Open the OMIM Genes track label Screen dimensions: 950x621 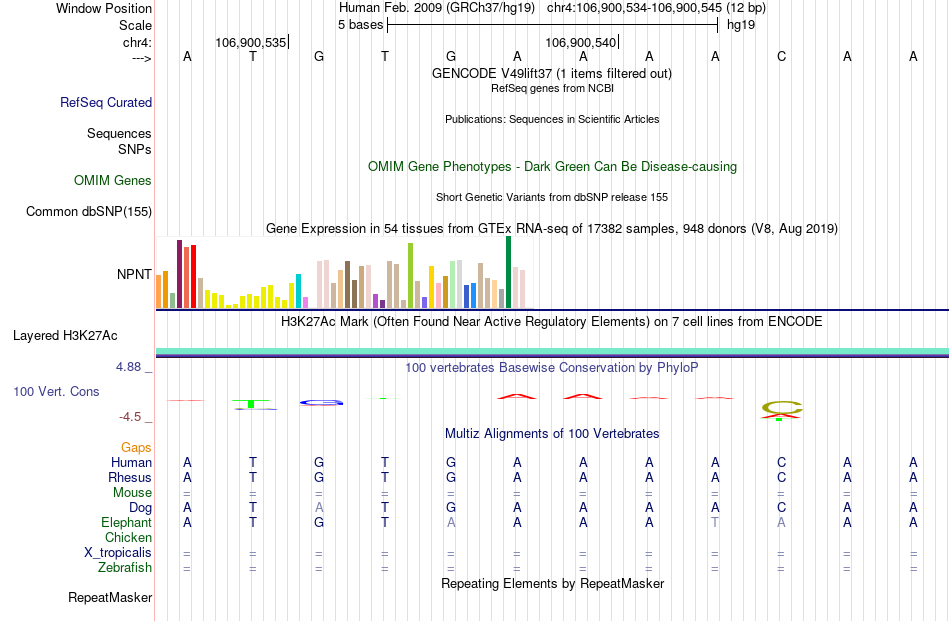113,181
